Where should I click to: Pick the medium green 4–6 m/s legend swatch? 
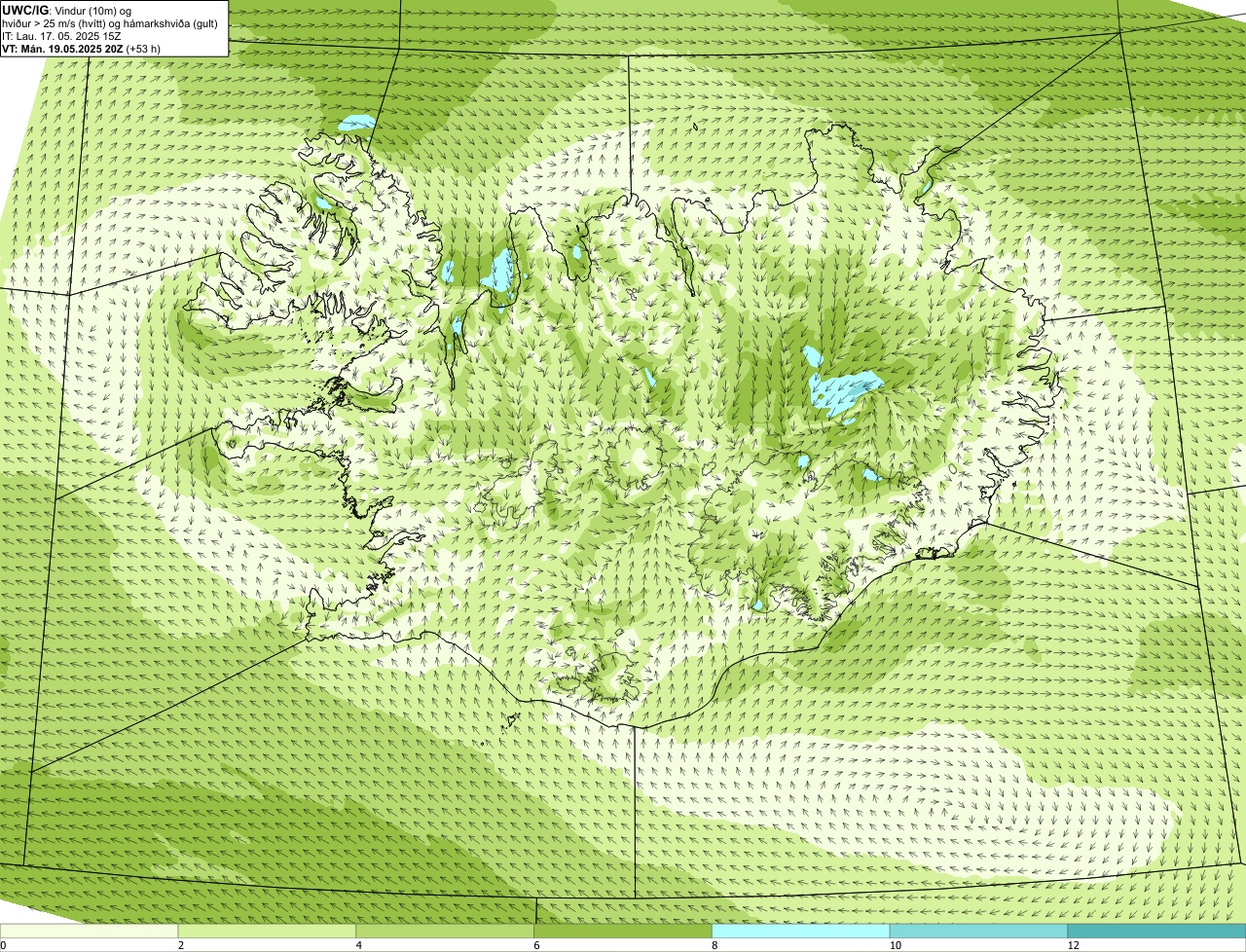click(446, 931)
